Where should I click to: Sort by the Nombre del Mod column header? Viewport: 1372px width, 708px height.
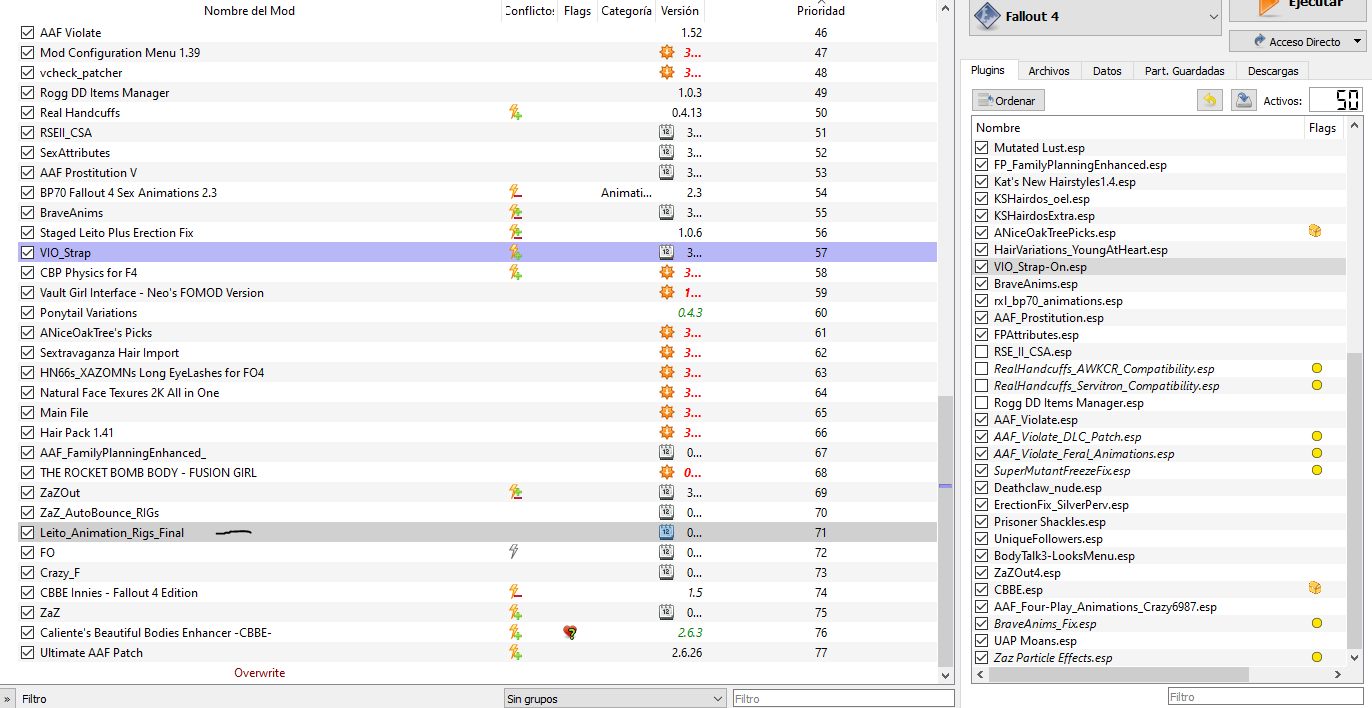pos(250,11)
